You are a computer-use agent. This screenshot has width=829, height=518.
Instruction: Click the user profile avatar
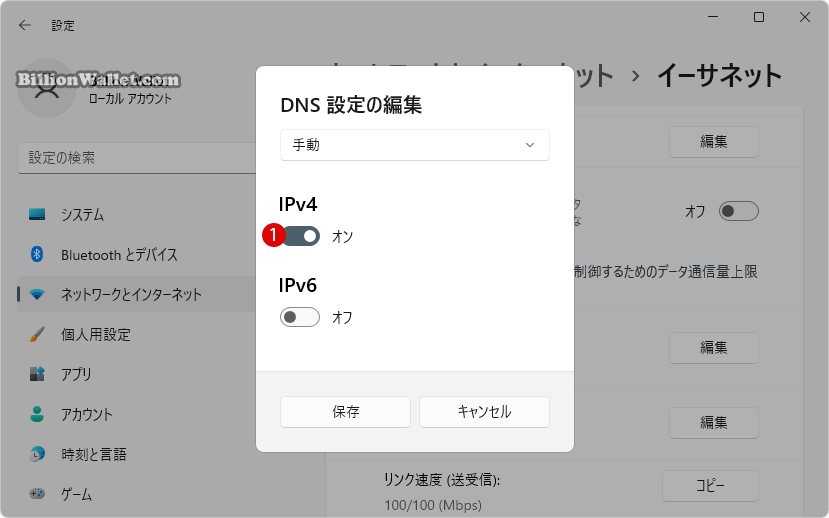[x=47, y=88]
